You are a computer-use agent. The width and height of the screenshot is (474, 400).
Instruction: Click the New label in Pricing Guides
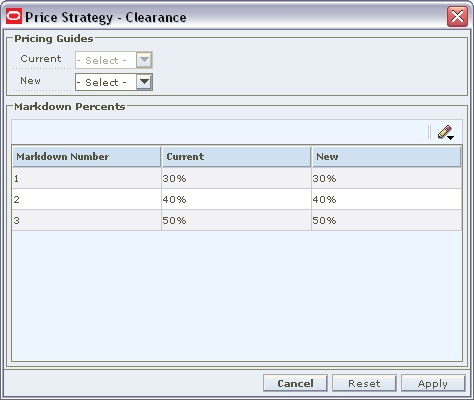(30, 81)
